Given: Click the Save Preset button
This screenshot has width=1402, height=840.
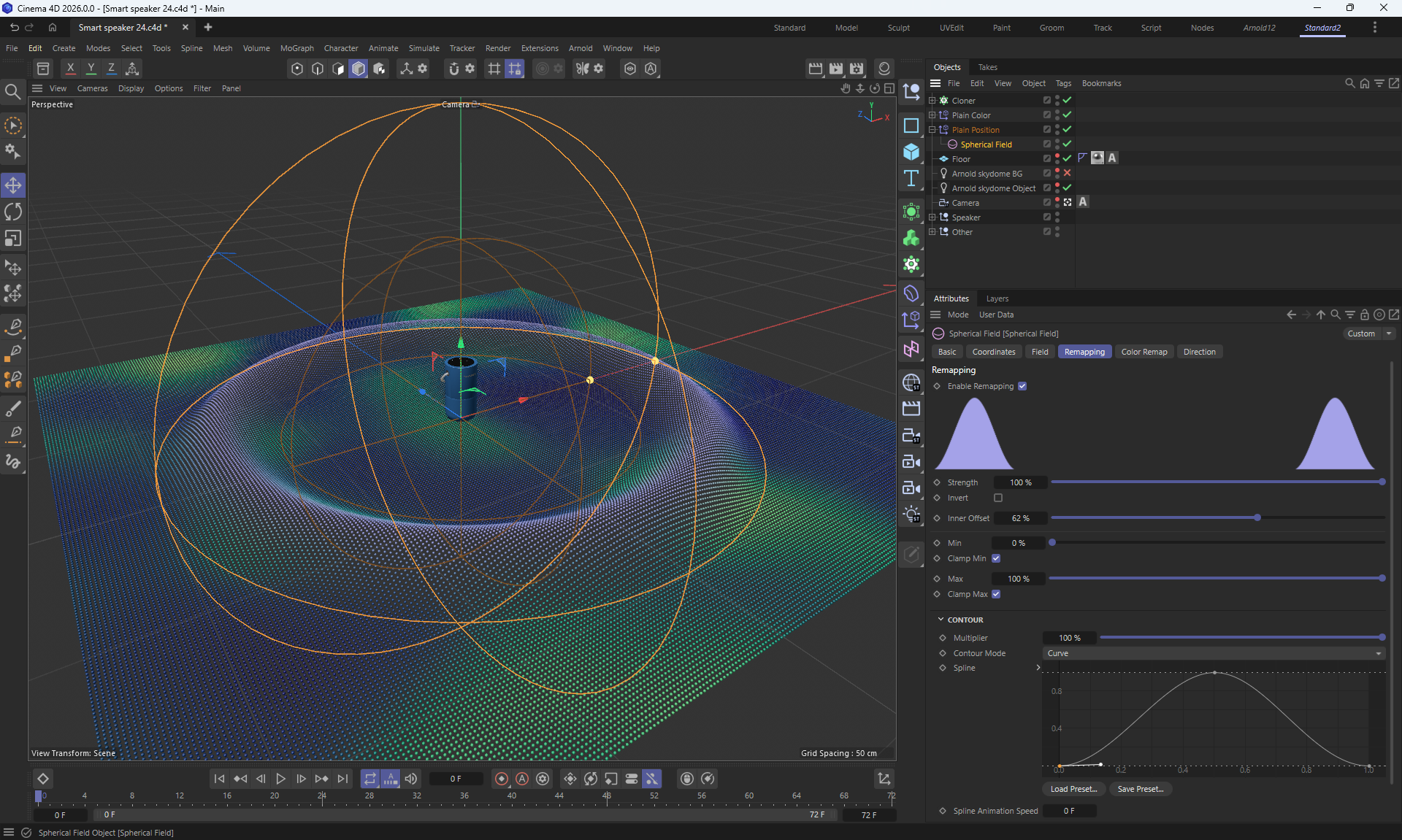Looking at the screenshot, I should 1140,789.
